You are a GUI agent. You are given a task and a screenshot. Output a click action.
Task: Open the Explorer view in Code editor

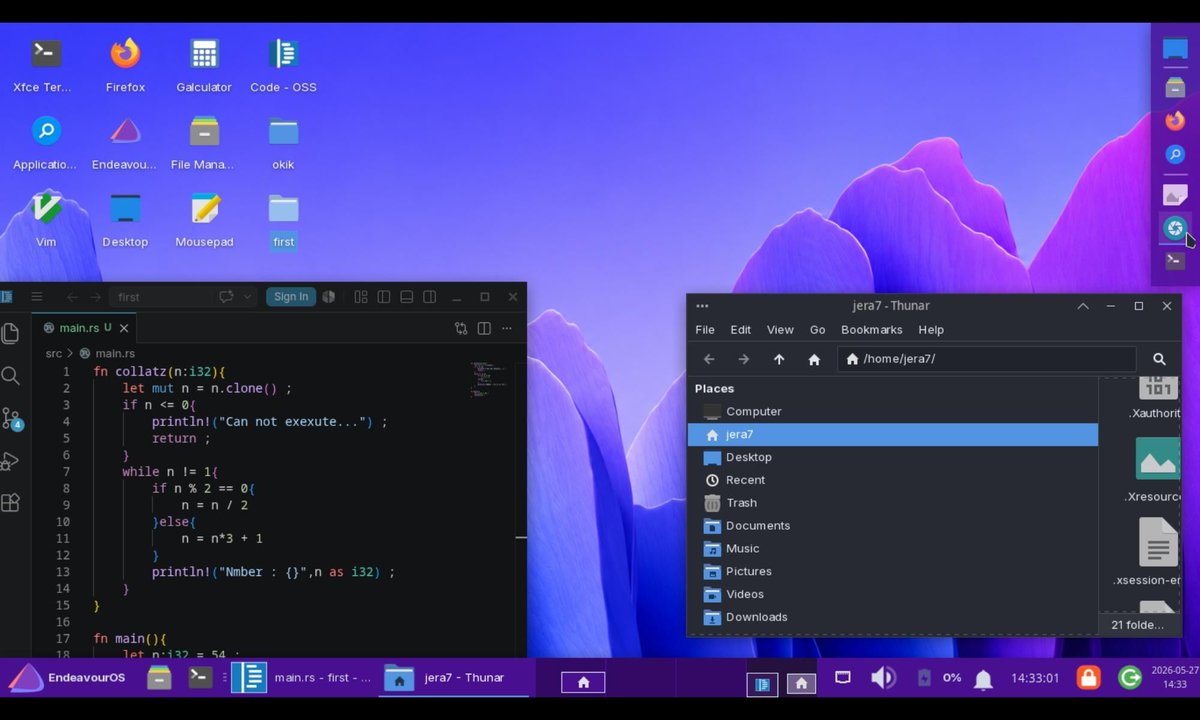point(10,333)
